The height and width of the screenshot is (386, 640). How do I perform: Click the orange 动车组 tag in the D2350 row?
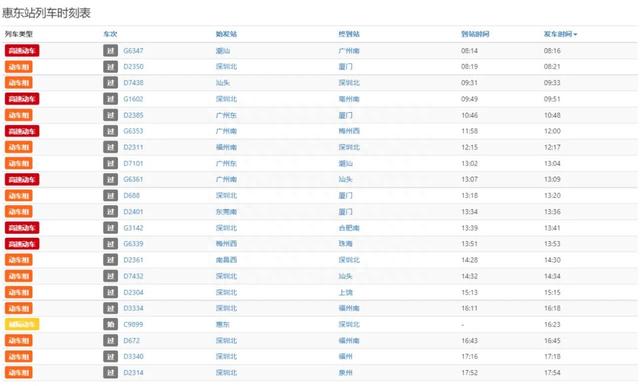tap(19, 67)
